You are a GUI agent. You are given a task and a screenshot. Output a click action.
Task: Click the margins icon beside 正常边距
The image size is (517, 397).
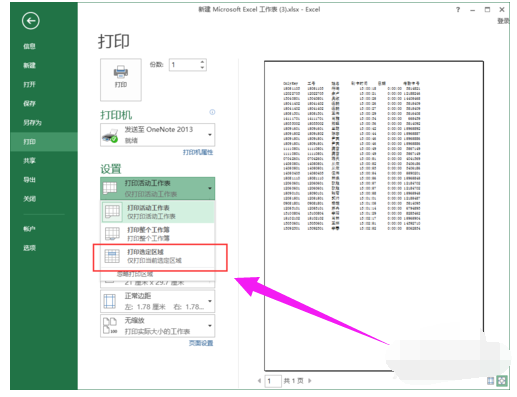point(109,301)
